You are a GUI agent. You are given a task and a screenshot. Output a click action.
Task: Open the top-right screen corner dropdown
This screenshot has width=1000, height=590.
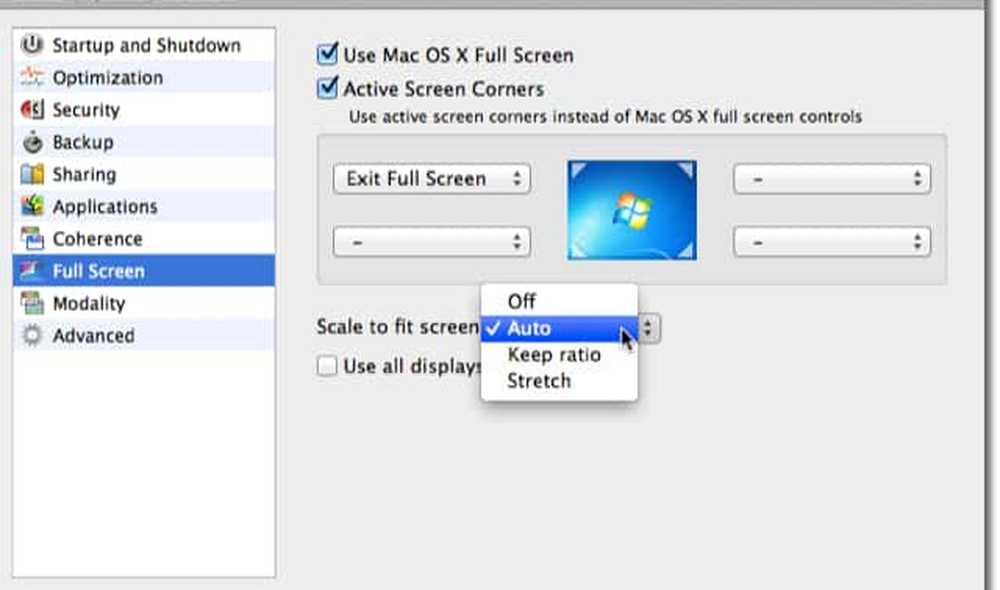pos(832,179)
